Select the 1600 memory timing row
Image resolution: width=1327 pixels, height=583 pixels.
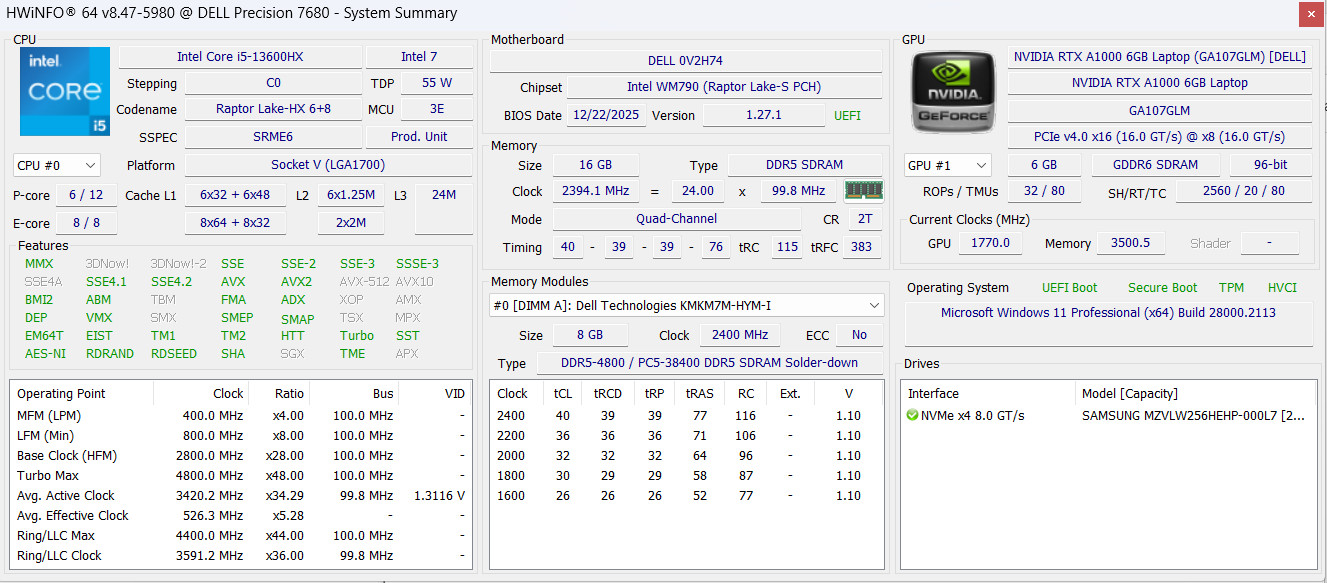pos(686,496)
